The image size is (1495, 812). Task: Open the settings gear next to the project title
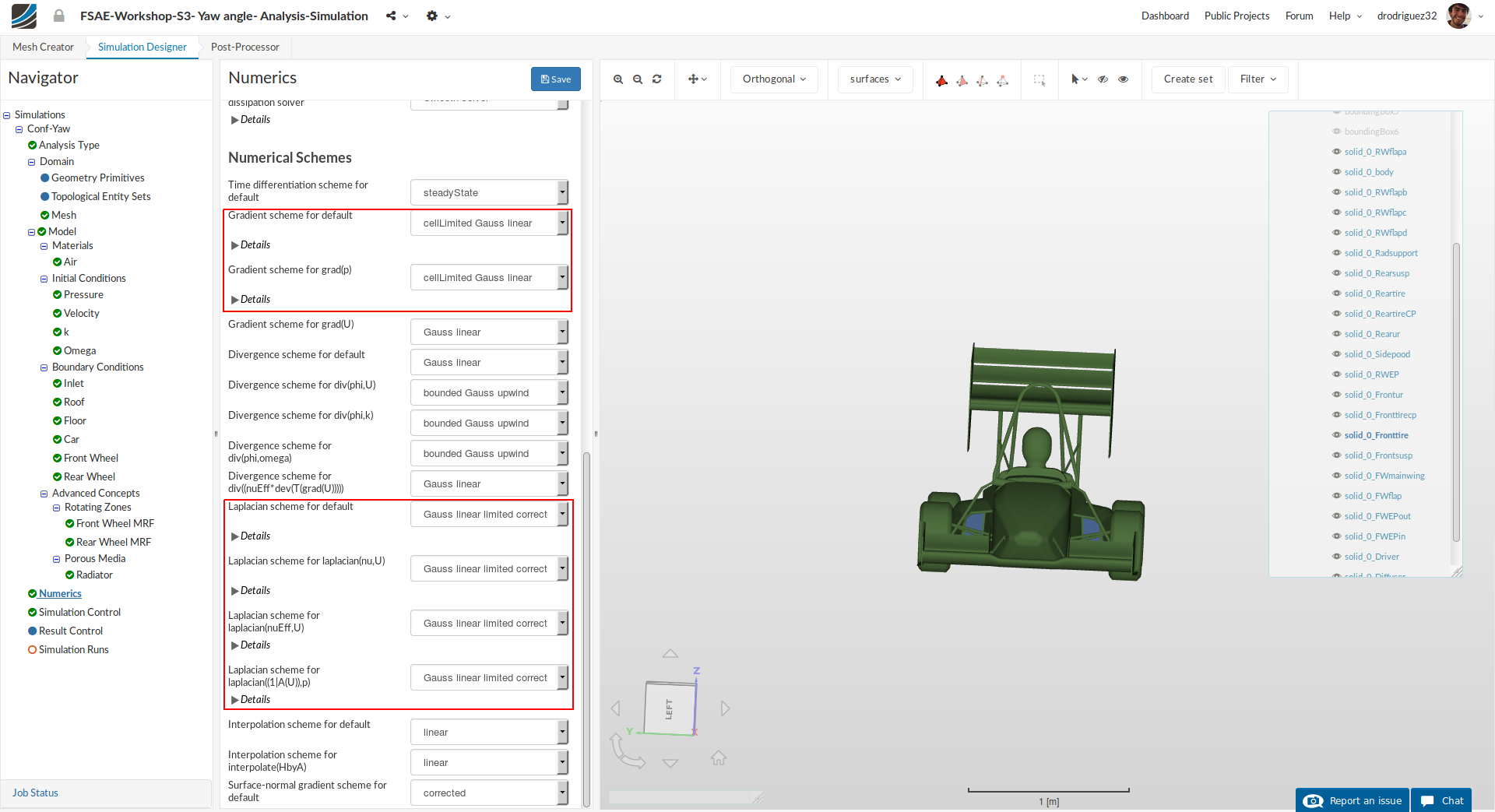tap(432, 16)
